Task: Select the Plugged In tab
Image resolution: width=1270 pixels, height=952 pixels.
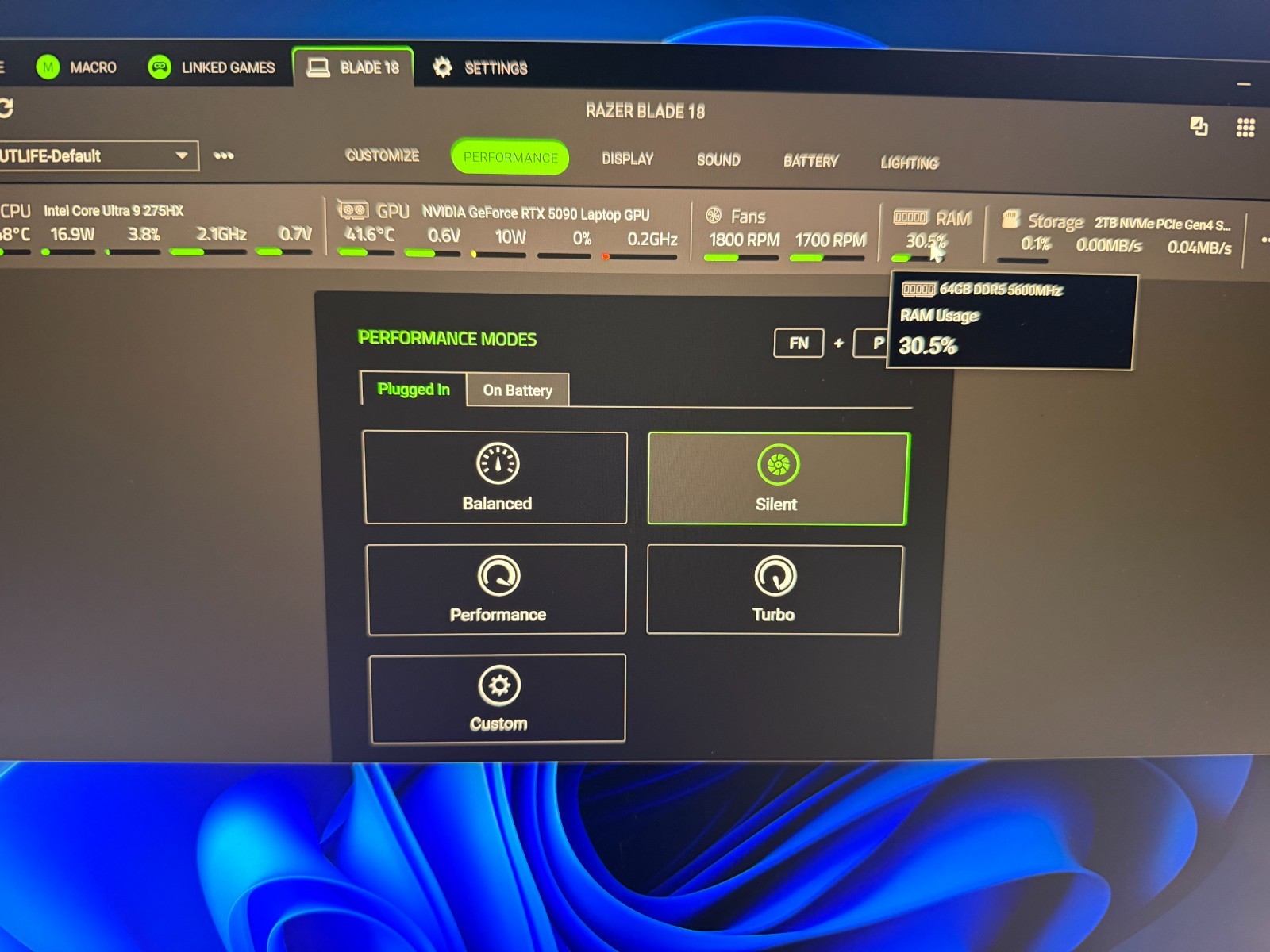Action: pyautogui.click(x=414, y=389)
